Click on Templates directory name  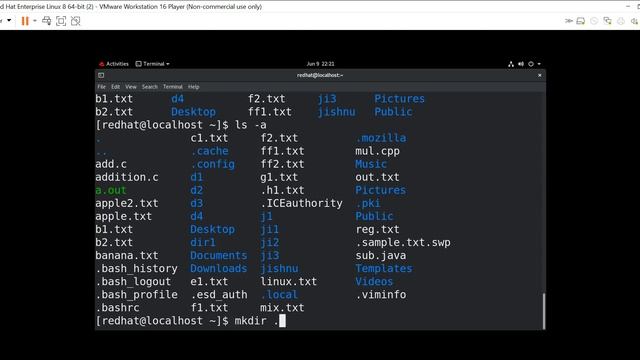384,269
